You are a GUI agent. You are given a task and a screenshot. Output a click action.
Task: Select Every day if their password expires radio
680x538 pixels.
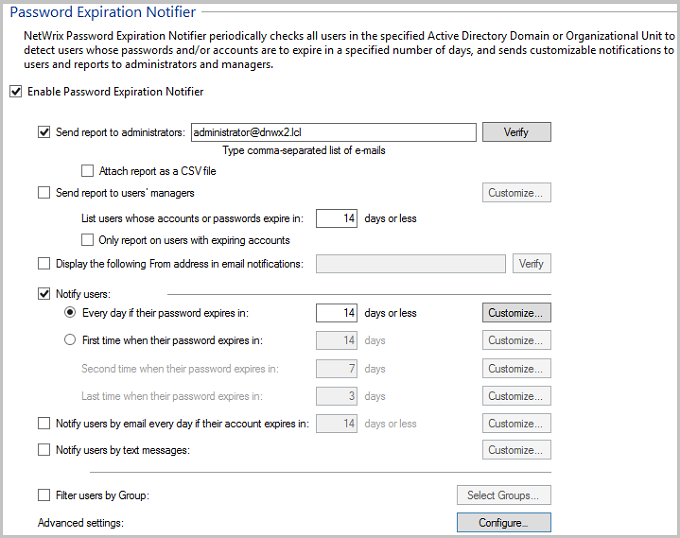pos(70,313)
